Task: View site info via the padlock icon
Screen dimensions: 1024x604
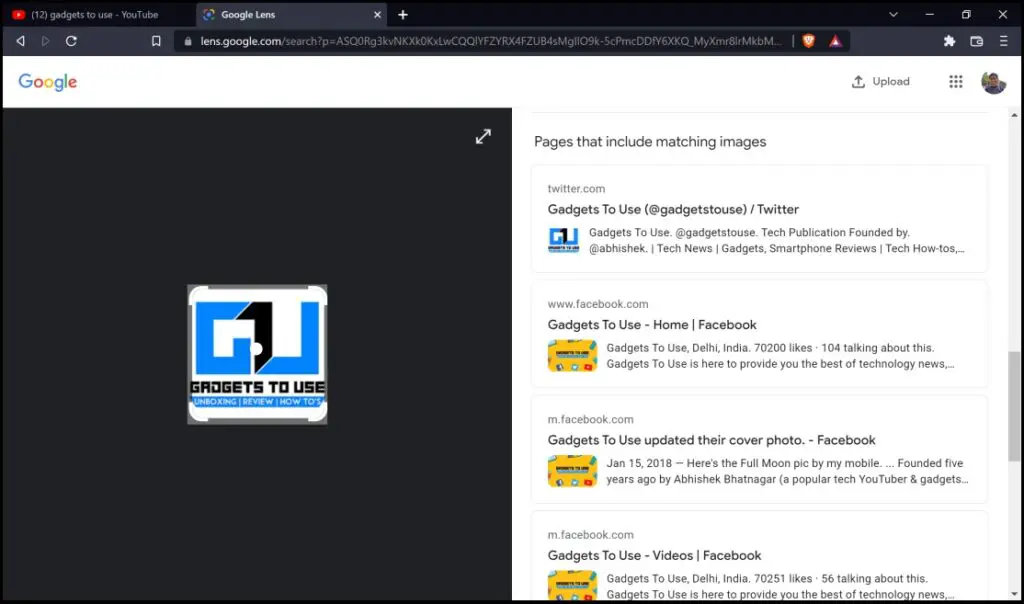Action: pos(188,41)
